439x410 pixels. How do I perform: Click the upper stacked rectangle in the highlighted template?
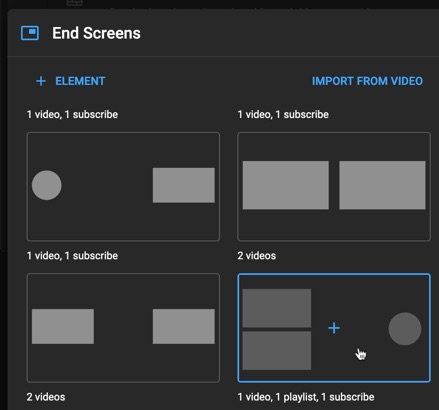[x=277, y=308]
